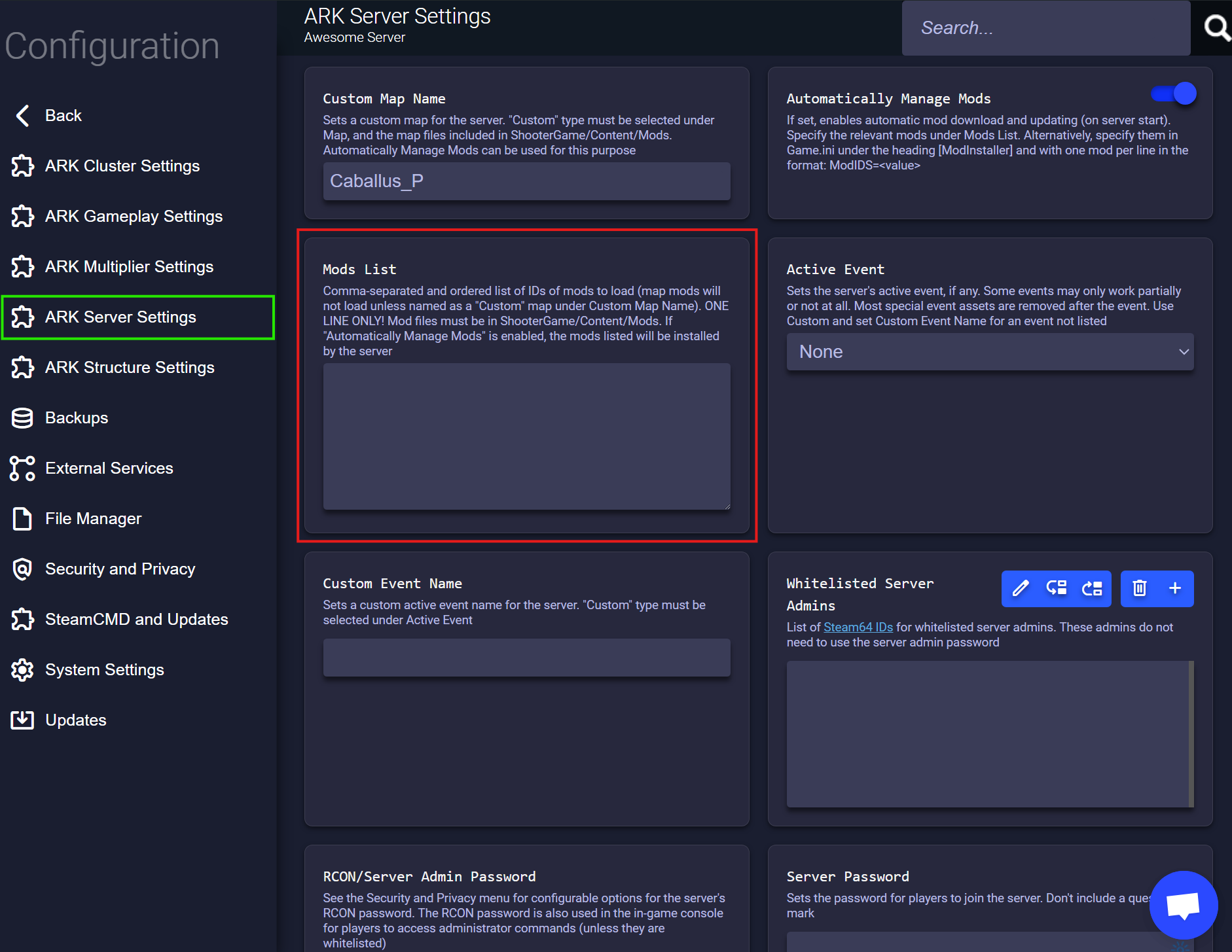Open the Security and Privacy section
This screenshot has height=952, width=1232.
(x=120, y=569)
